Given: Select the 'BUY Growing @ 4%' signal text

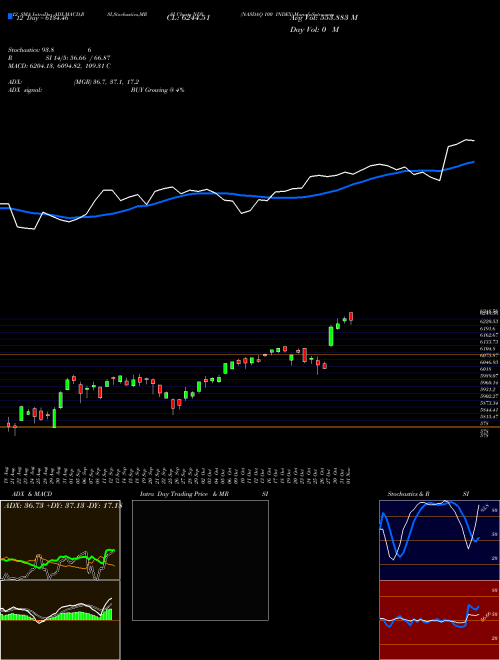Looking at the screenshot, I should (157, 90).
